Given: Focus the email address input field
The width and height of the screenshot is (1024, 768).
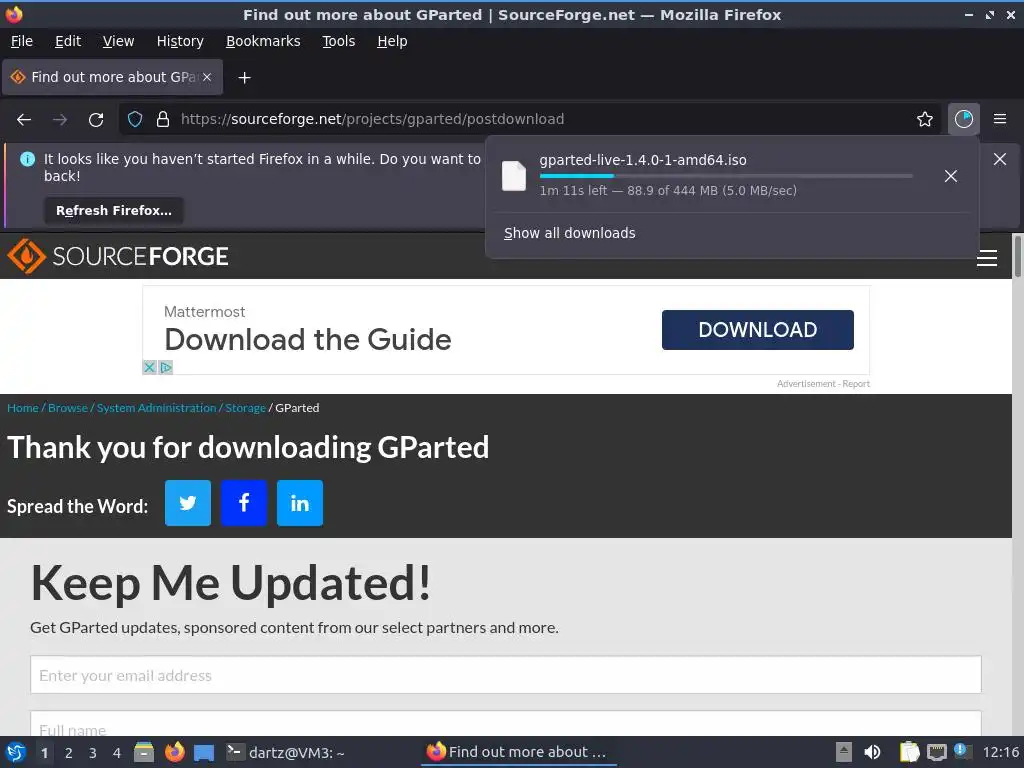Looking at the screenshot, I should (505, 675).
